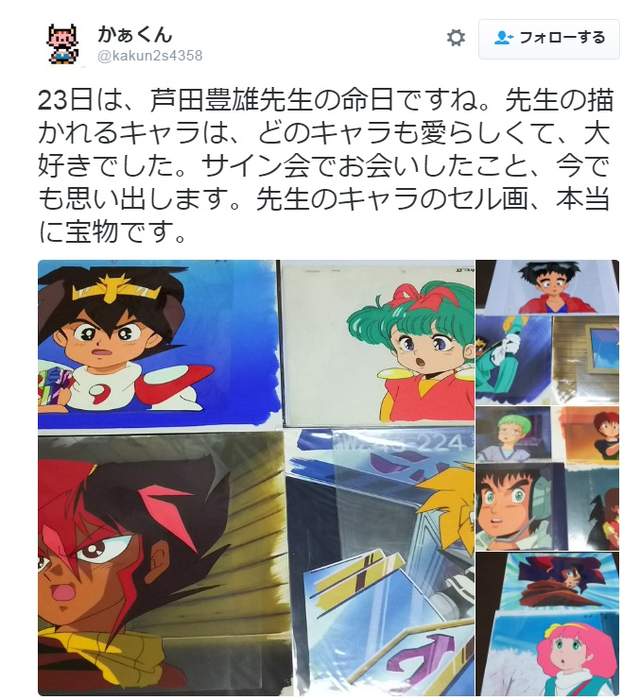This screenshot has height=700, width=640.
Task: Open the かぁくん display name link
Action: pos(135,35)
